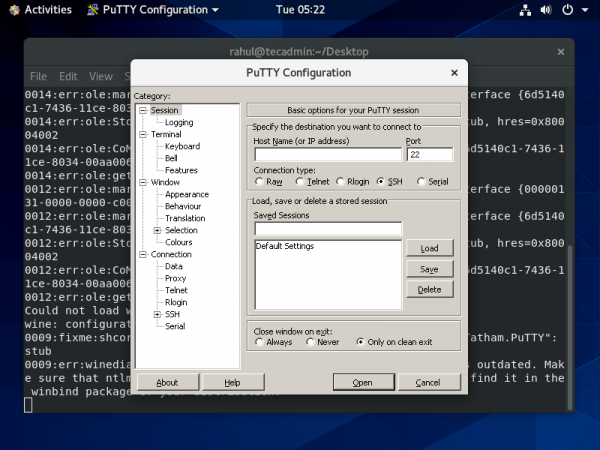The height and width of the screenshot is (450, 600).
Task: Select Raw connection type
Action: (x=260, y=182)
